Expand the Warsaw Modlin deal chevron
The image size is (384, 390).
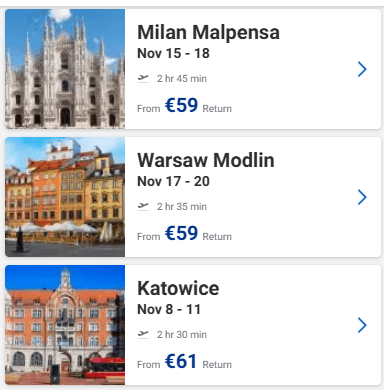[x=362, y=197]
